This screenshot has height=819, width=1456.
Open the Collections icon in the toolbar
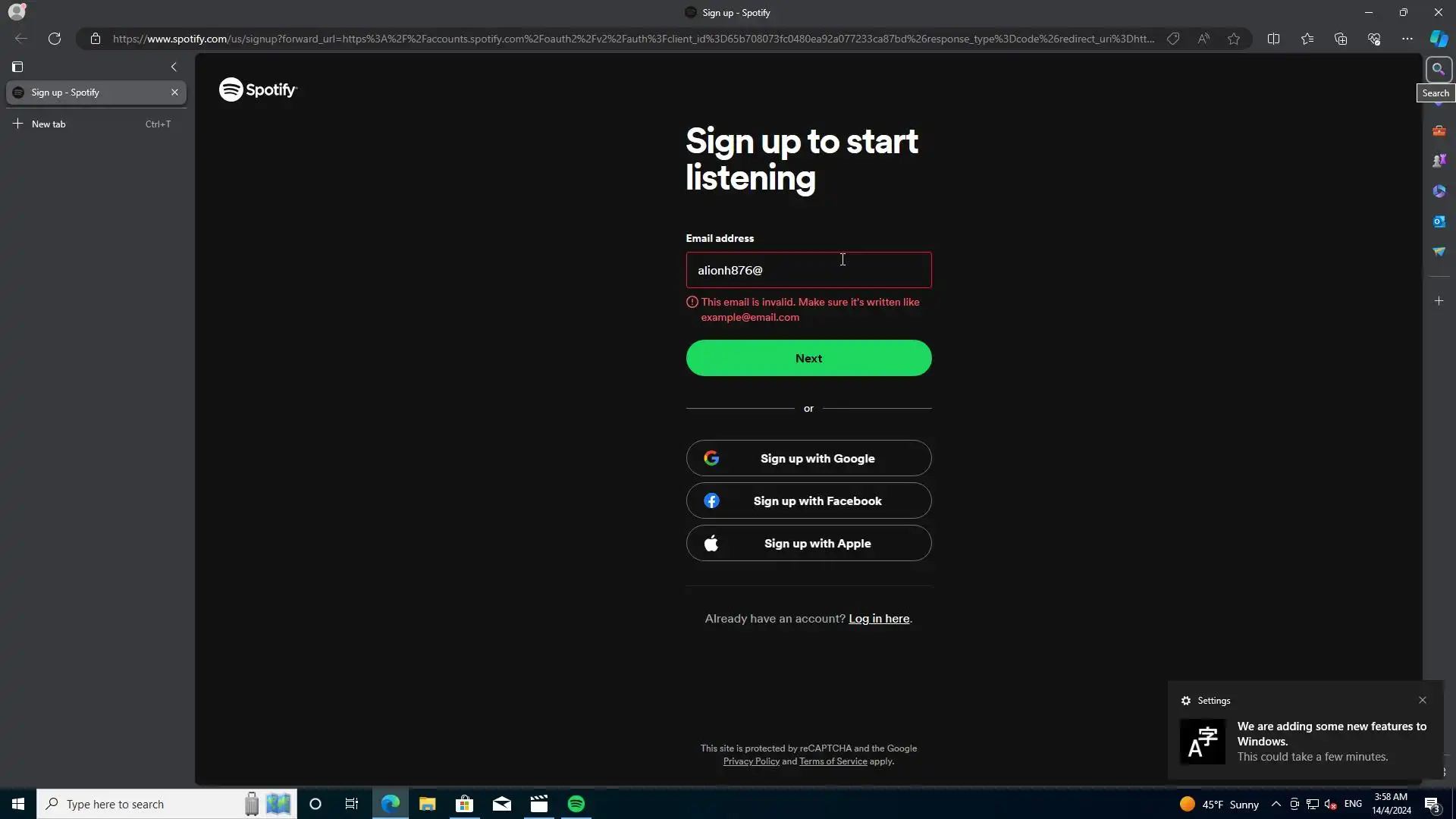pos(1340,39)
